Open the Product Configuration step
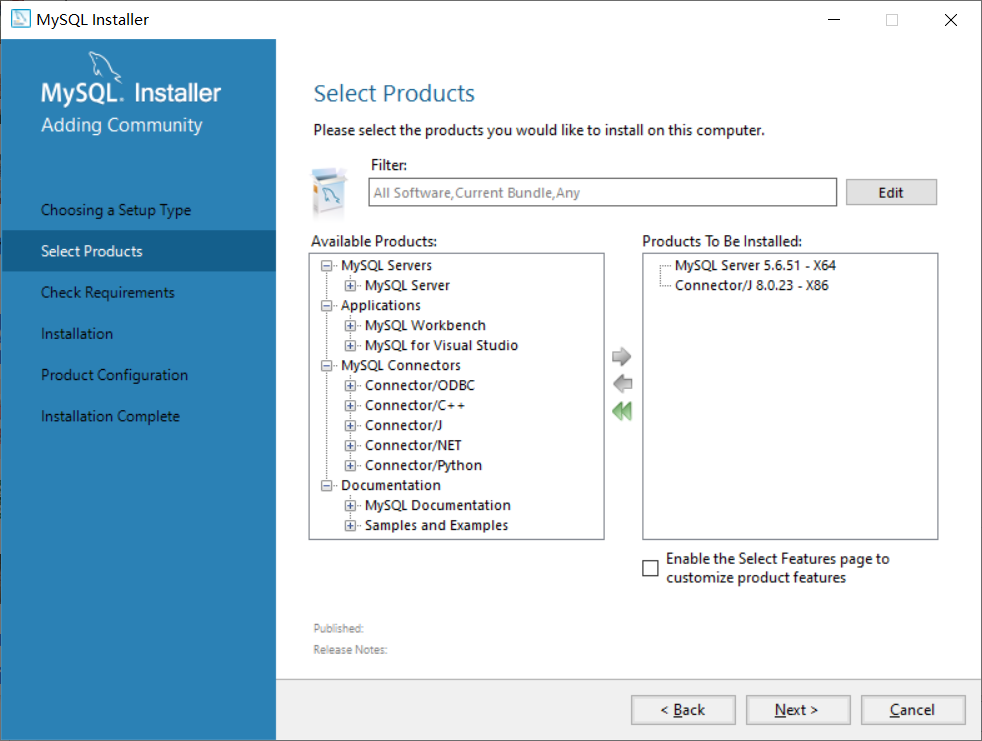The image size is (982, 741). [115, 375]
